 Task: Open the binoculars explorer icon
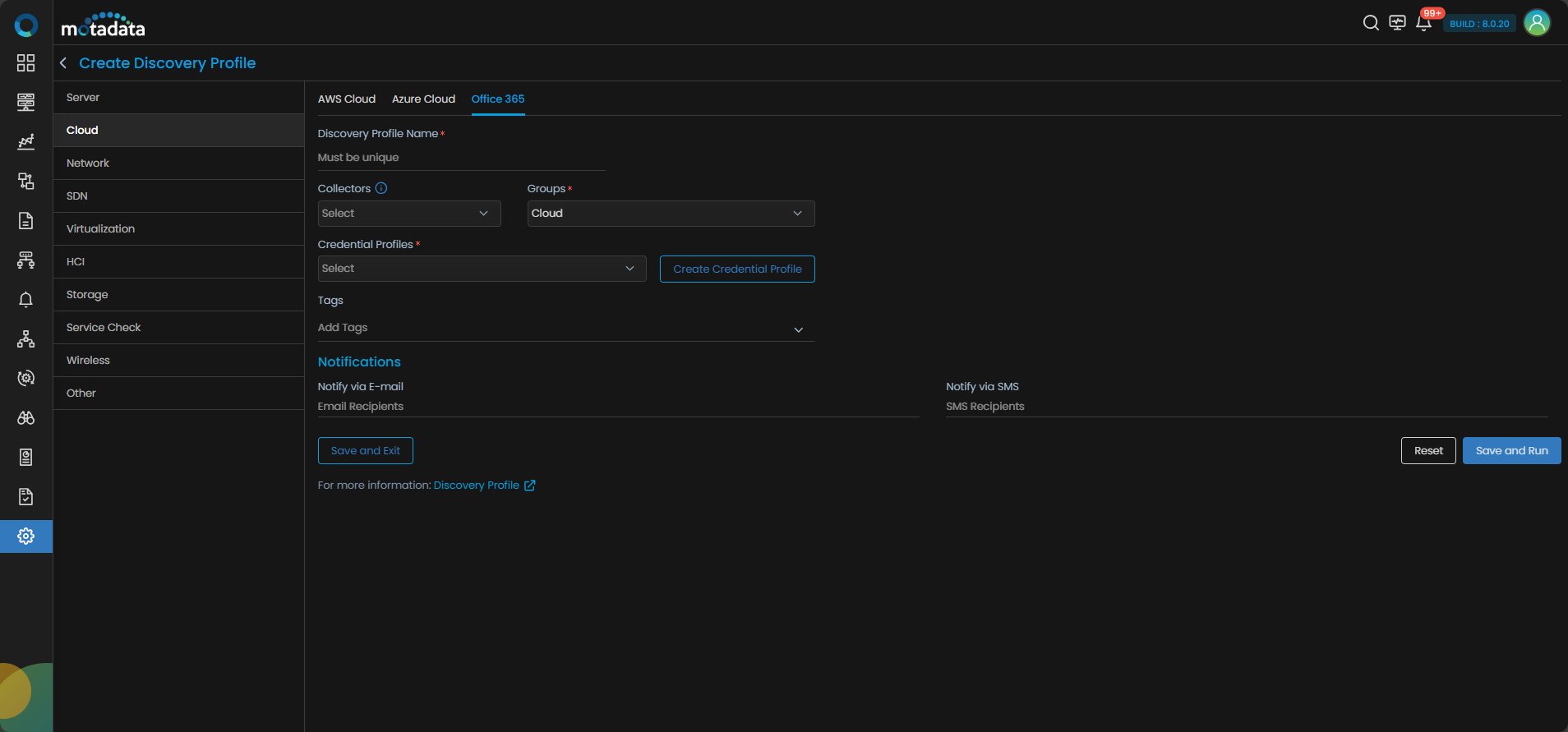point(26,417)
